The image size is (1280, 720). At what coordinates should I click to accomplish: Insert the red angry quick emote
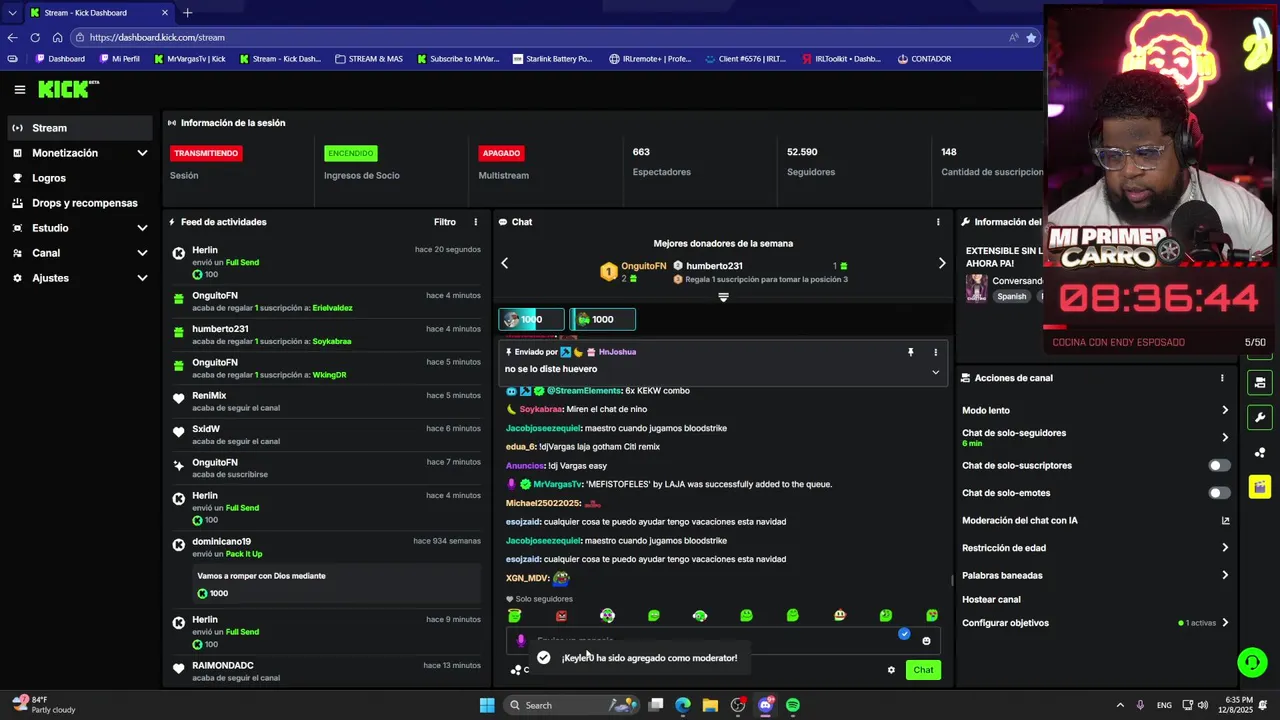click(561, 616)
